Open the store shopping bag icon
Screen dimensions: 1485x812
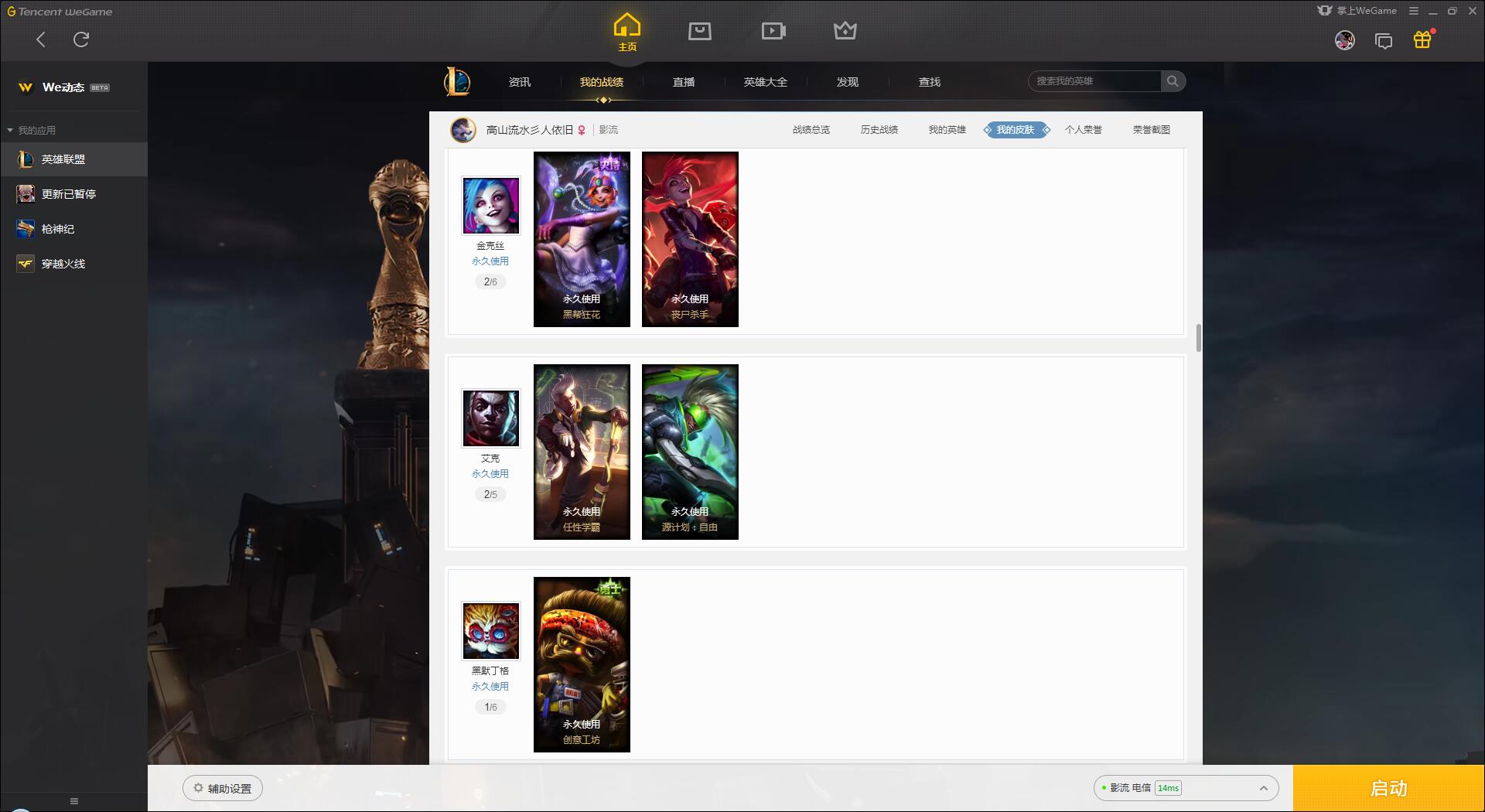(x=700, y=31)
